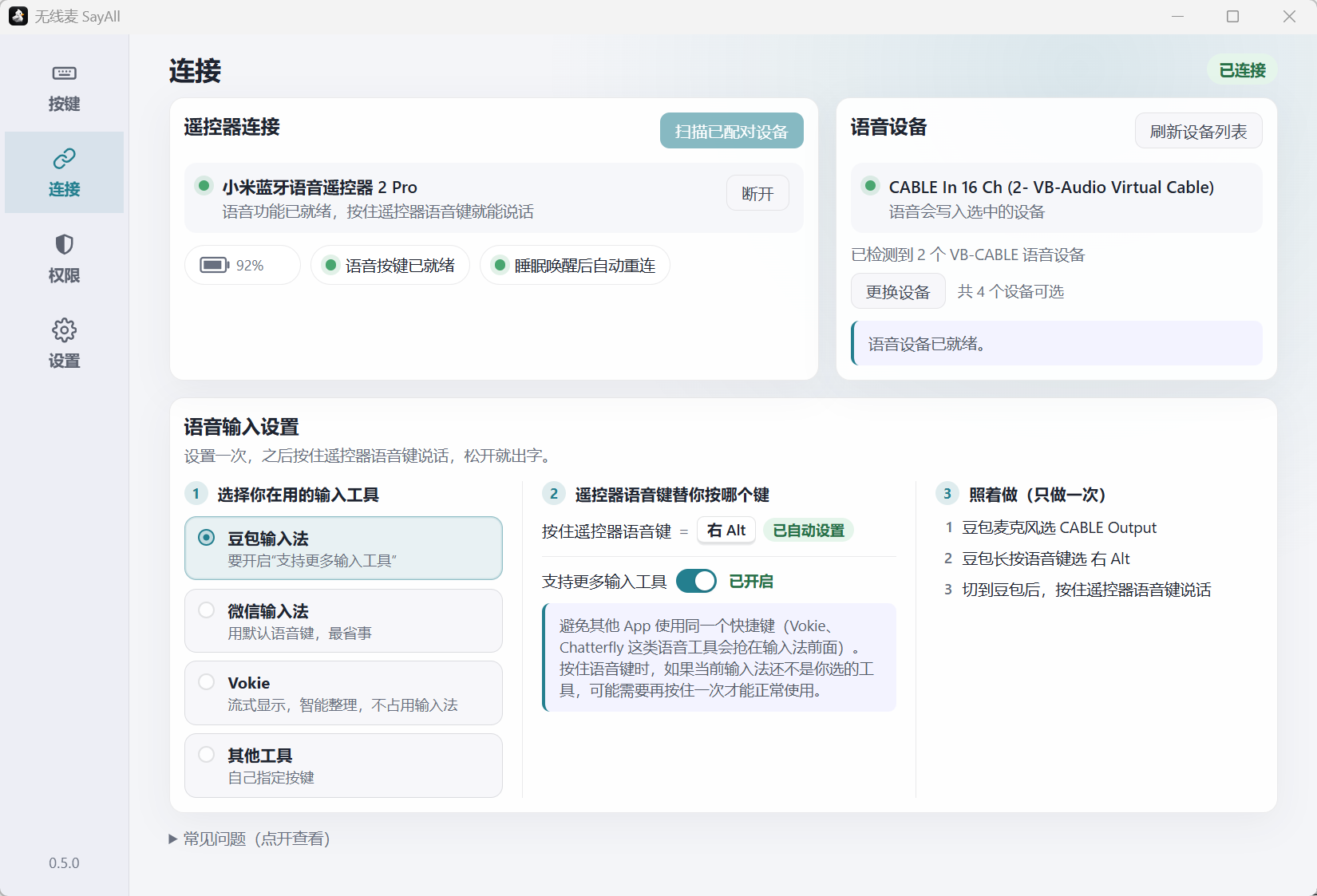Open the 设置 gear section
The image size is (1317, 896).
click(x=64, y=345)
